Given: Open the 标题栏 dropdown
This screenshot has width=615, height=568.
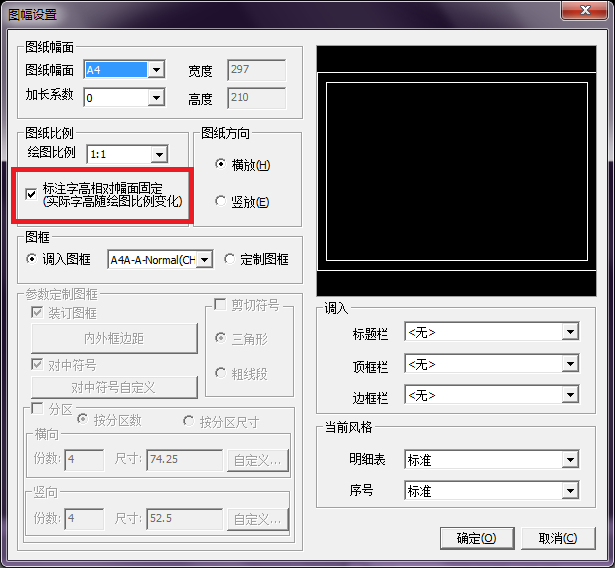Looking at the screenshot, I should click(570, 332).
